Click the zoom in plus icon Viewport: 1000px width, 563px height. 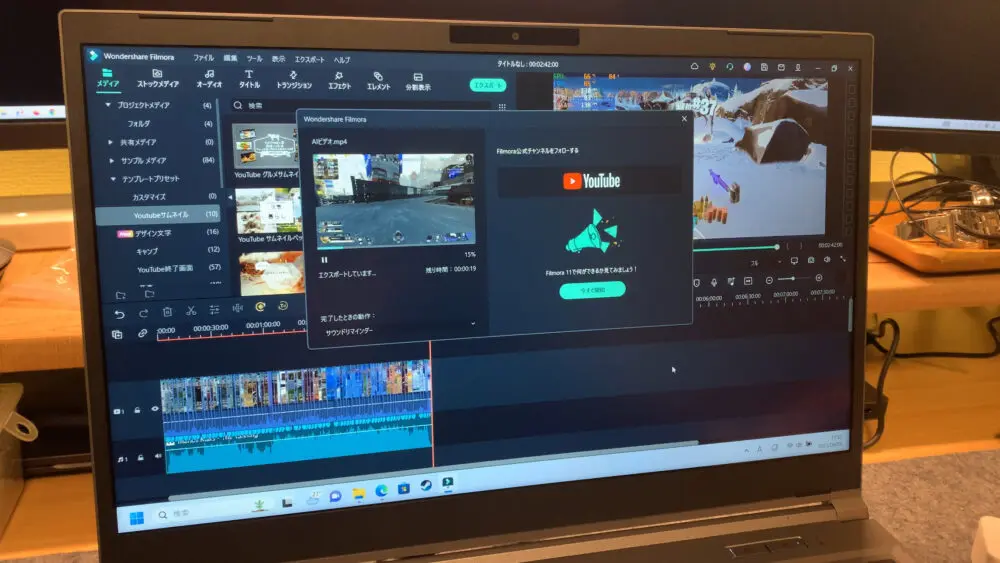819,278
